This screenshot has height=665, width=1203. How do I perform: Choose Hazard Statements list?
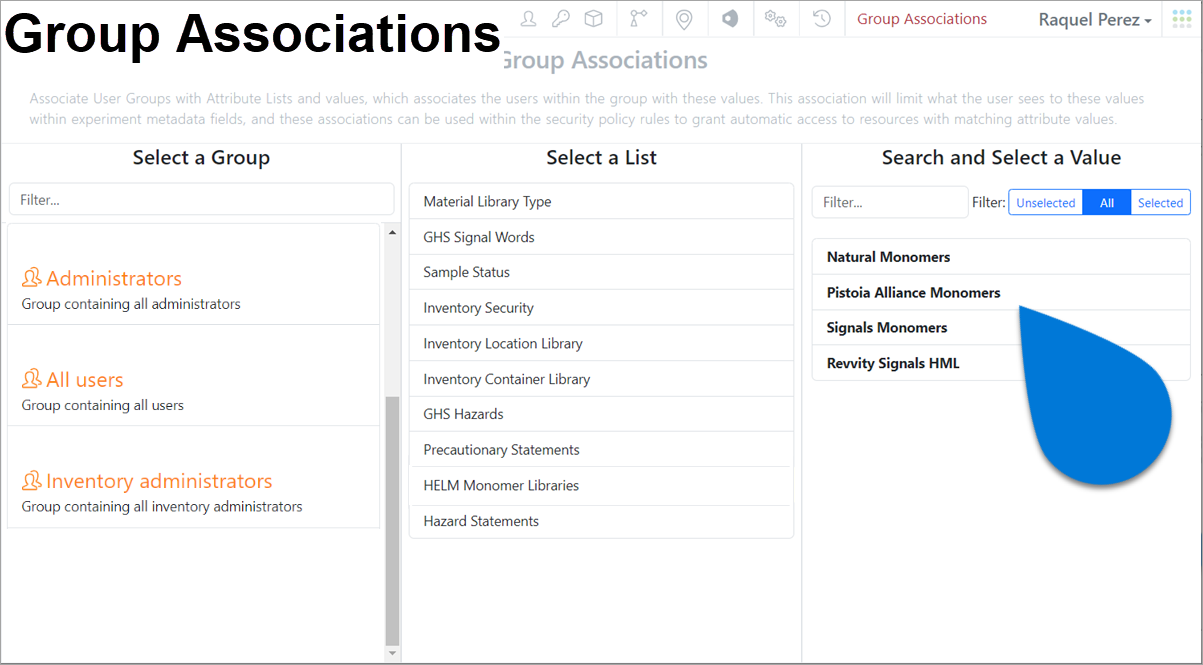tap(601, 521)
